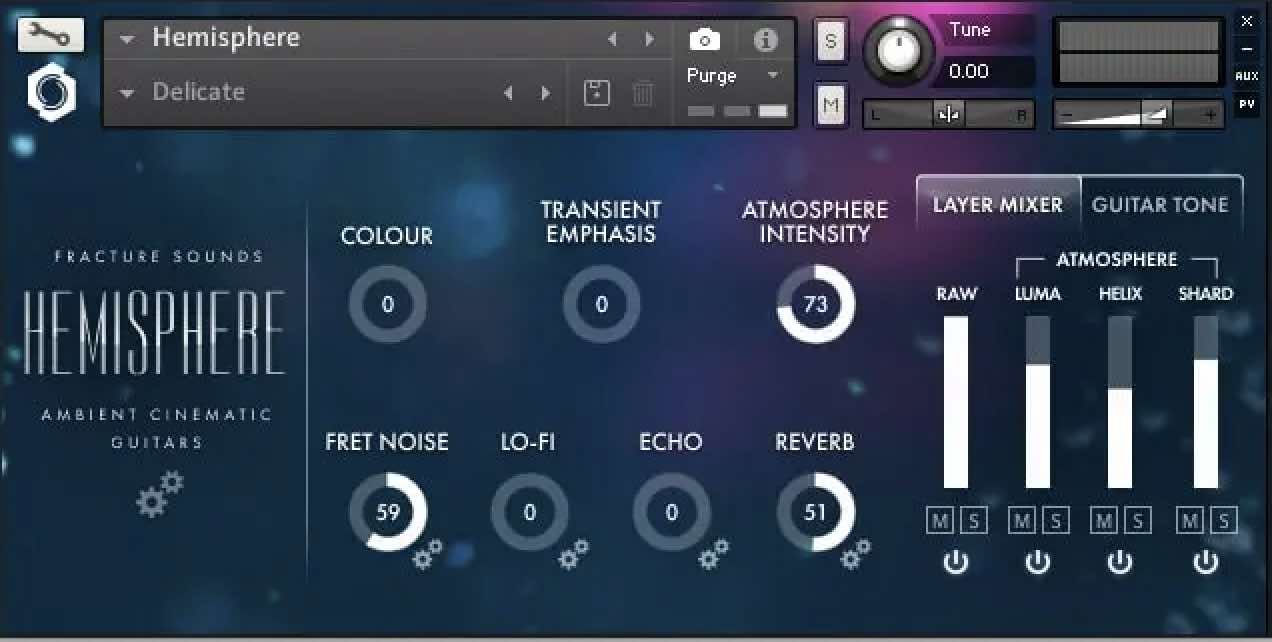Open Echo settings gears
The height and width of the screenshot is (642, 1272).
pyautogui.click(x=712, y=553)
